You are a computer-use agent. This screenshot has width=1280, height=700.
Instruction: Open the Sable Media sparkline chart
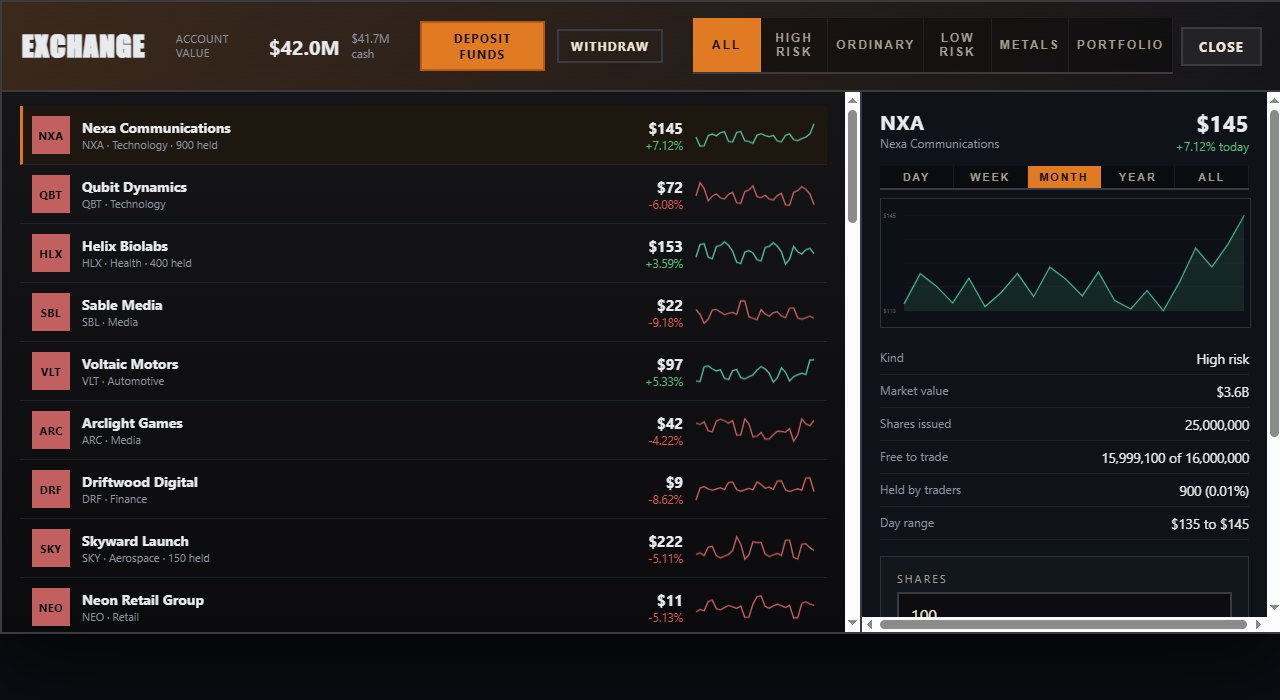[755, 312]
